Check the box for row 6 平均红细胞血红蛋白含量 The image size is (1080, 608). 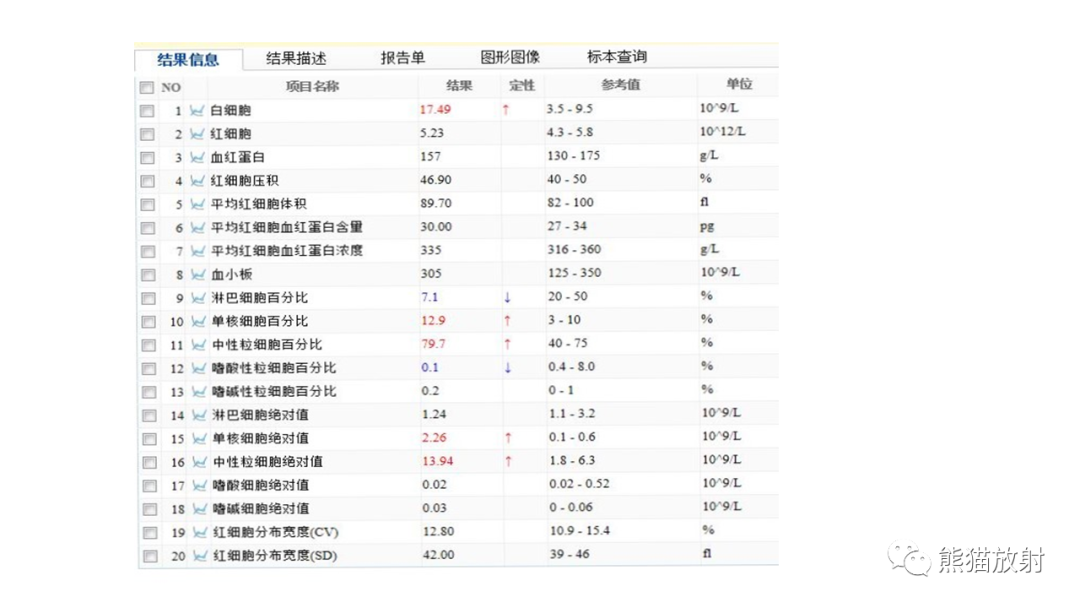(x=148, y=228)
